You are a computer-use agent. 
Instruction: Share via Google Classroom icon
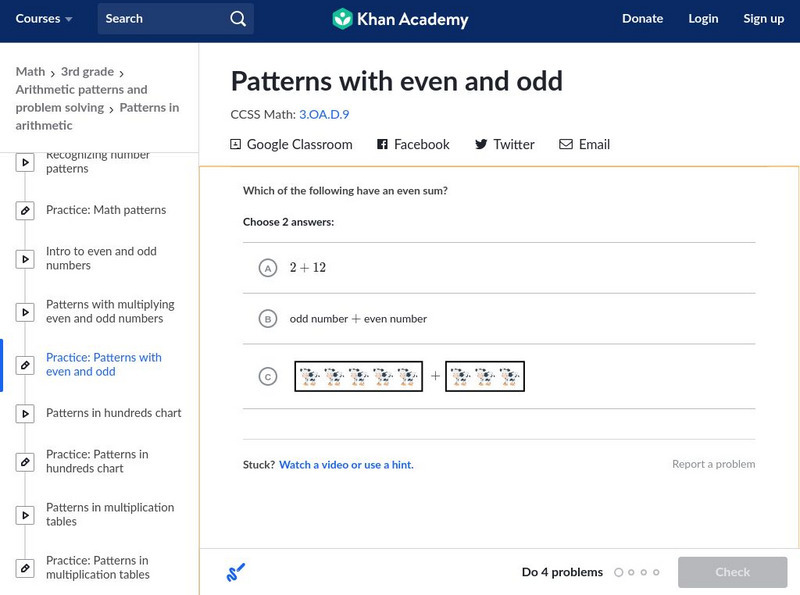[236, 145]
